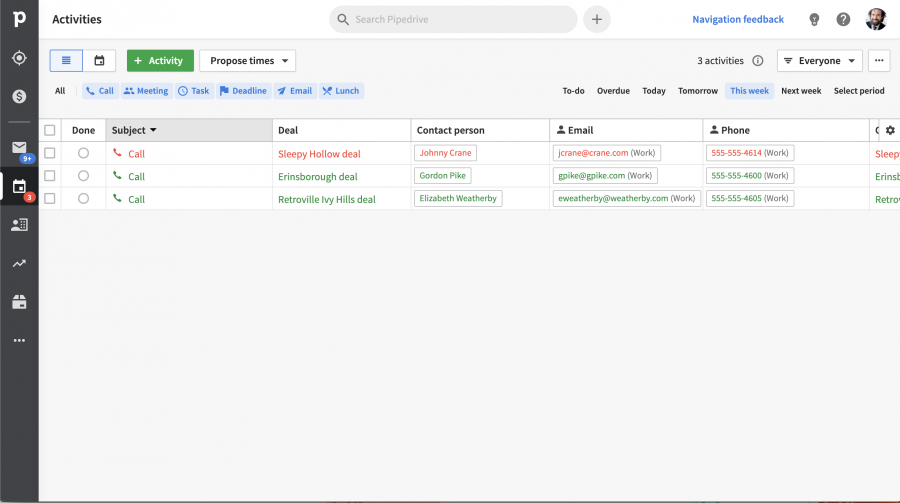The image size is (900, 503).
Task: Mark Erinsborough call as done
Action: click(83, 176)
